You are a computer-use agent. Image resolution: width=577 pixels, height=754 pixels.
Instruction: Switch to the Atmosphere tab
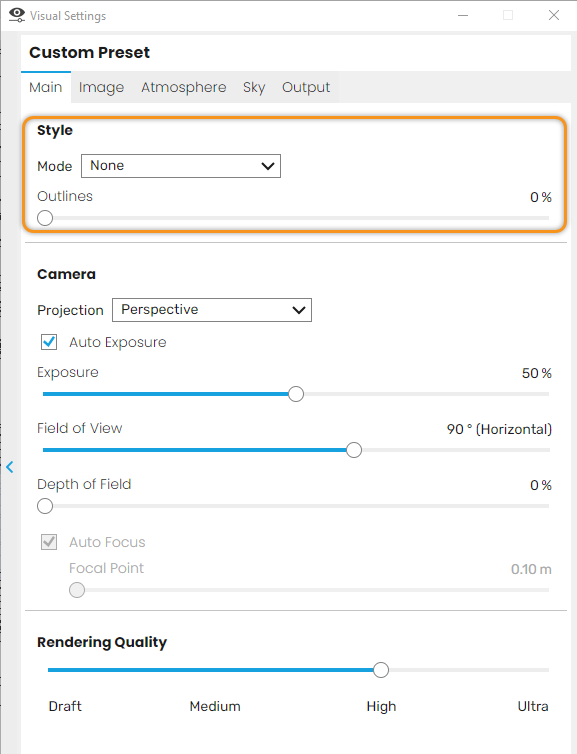click(x=184, y=88)
